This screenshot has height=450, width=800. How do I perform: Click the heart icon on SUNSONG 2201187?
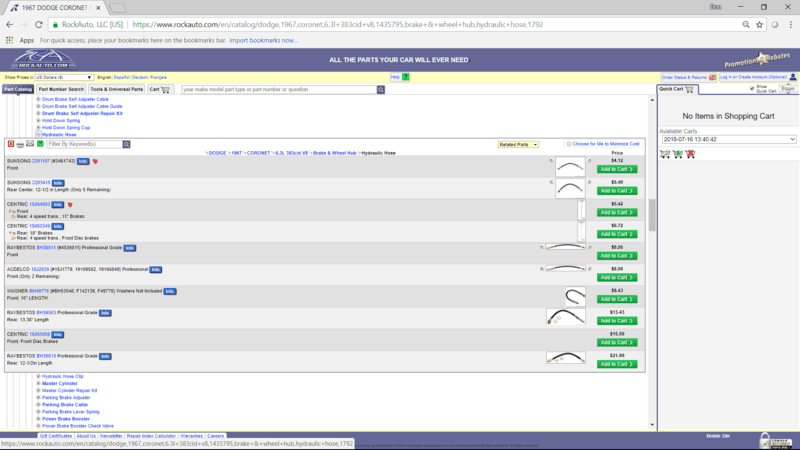95,161
